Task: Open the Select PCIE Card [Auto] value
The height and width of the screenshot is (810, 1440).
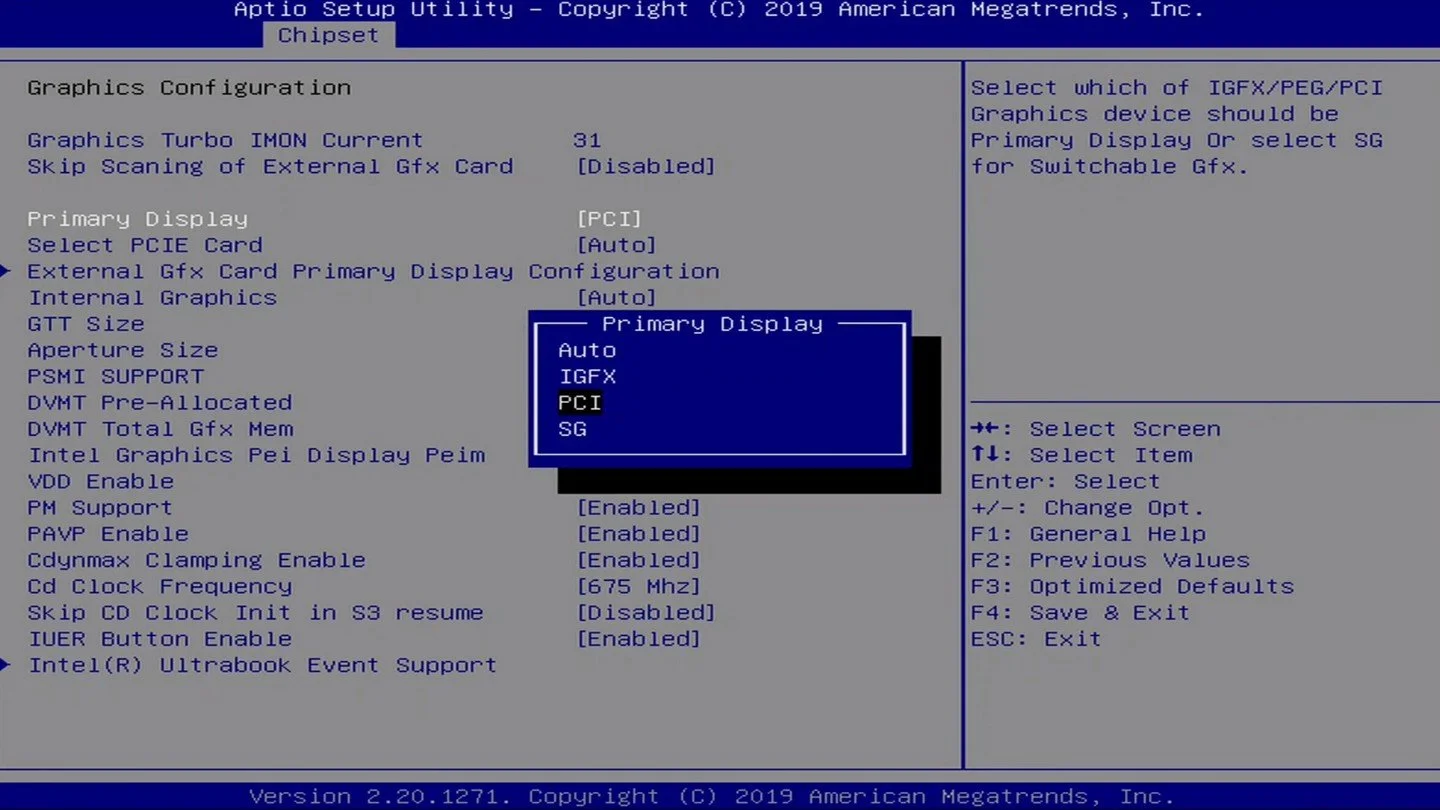Action: pyautogui.click(x=616, y=244)
